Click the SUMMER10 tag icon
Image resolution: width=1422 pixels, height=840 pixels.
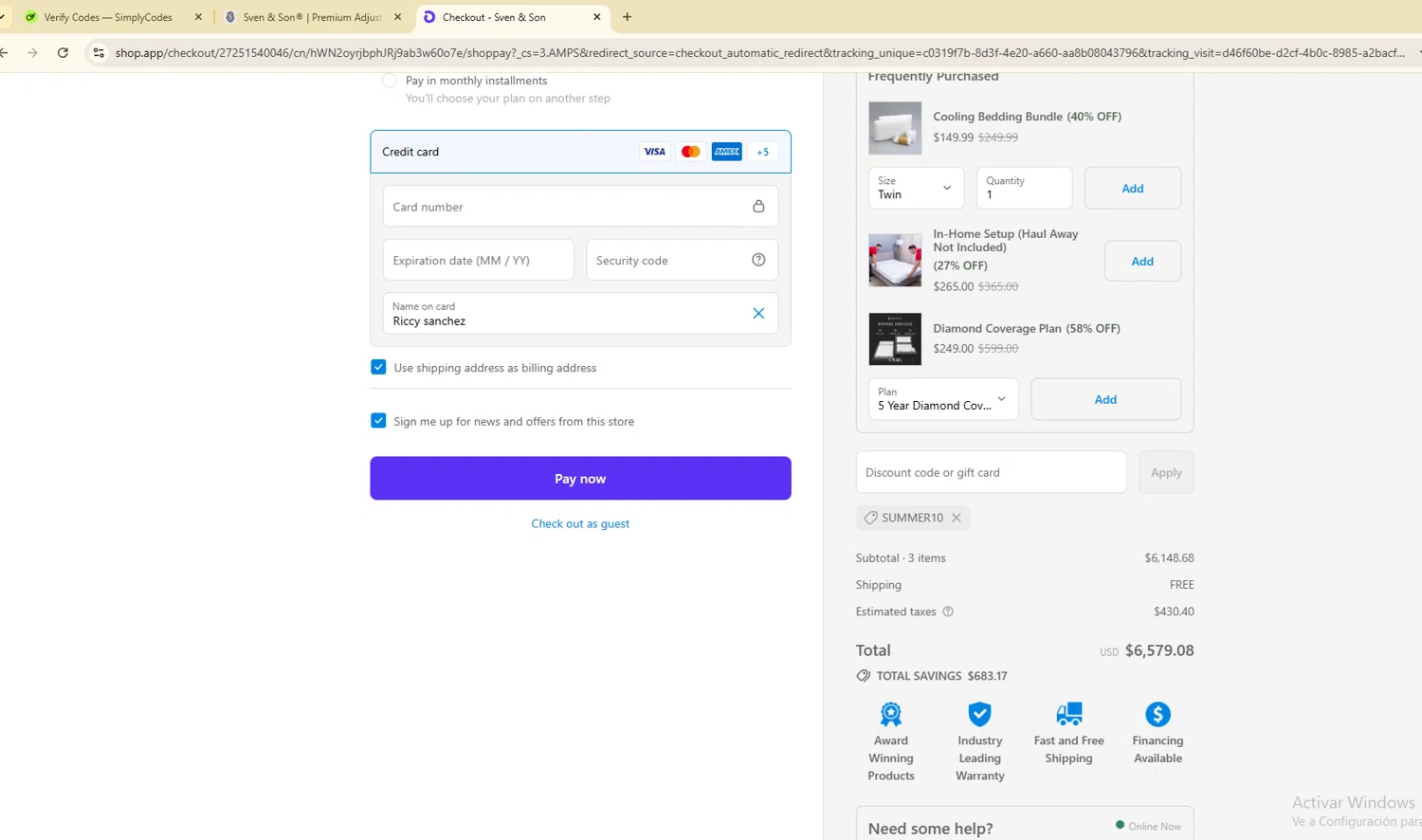[x=870, y=518]
